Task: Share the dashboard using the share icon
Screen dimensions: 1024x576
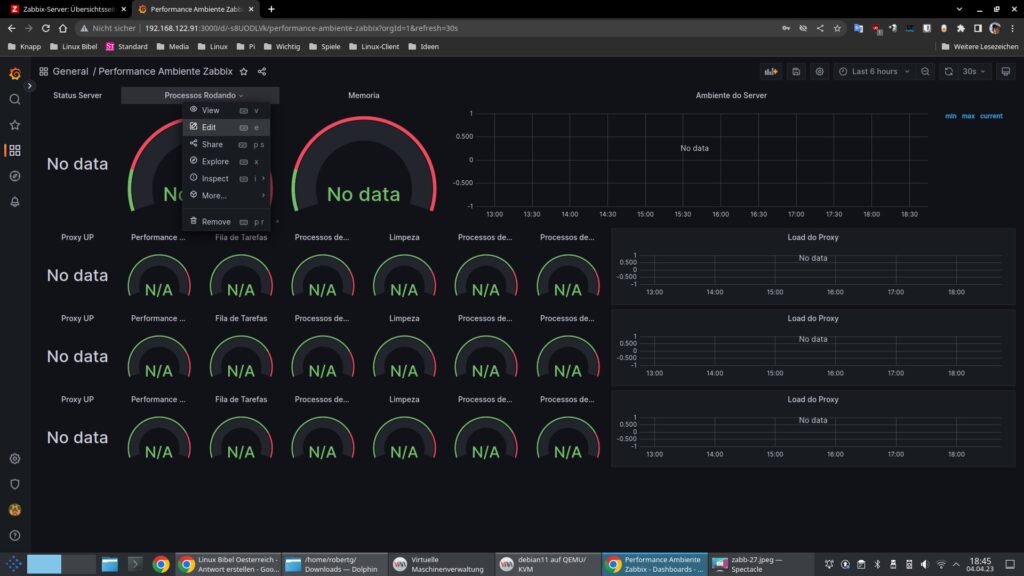Action: (262, 71)
